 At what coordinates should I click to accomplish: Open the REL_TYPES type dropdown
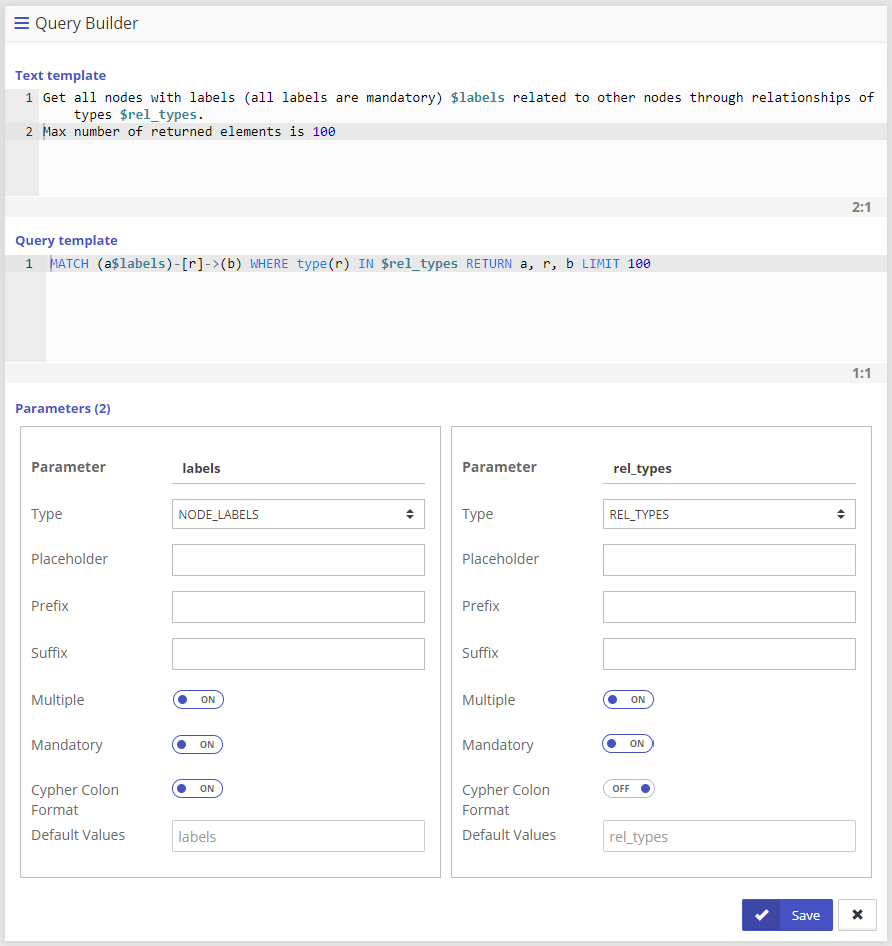(x=729, y=514)
